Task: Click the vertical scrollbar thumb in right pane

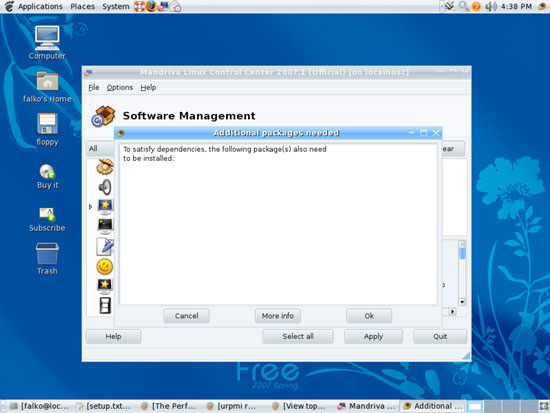Action: coord(462,253)
